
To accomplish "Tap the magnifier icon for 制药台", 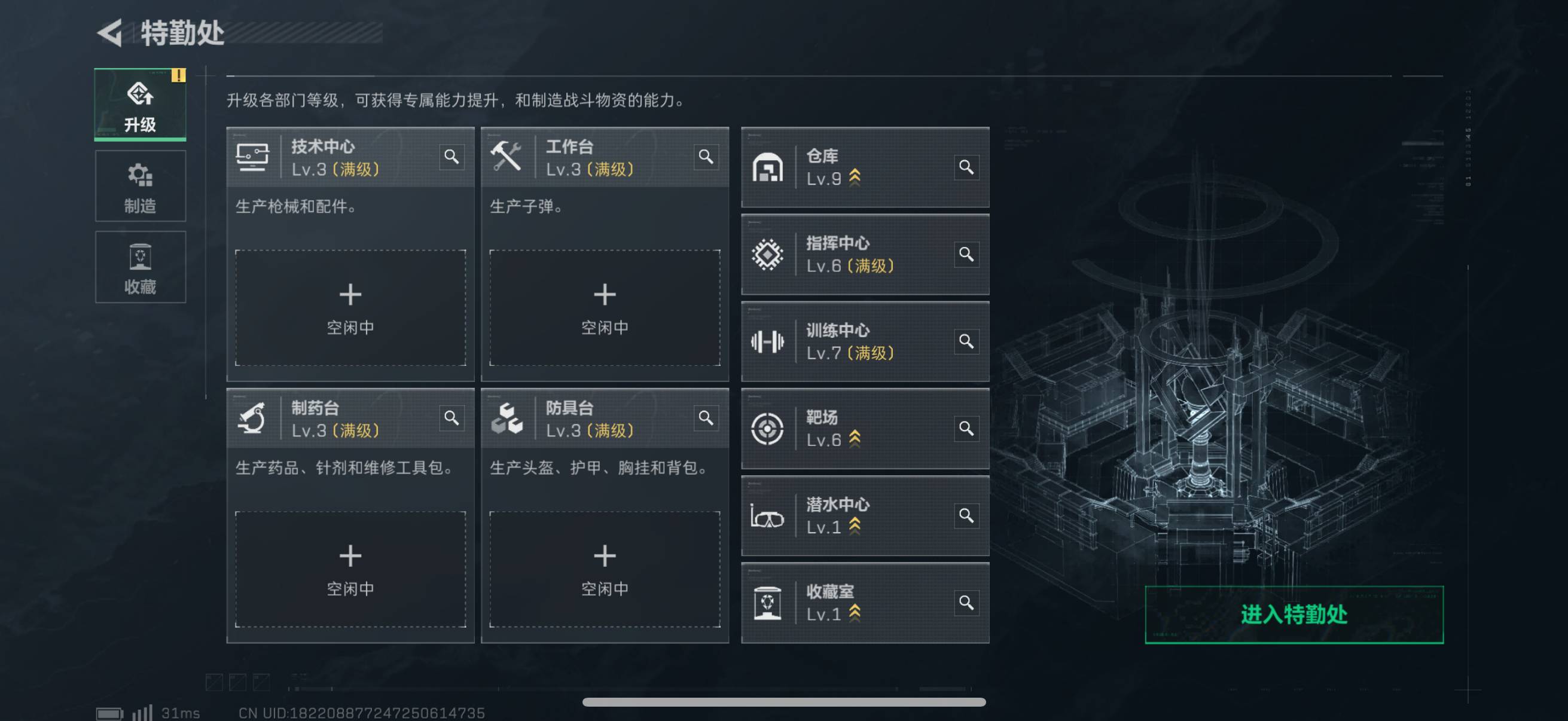I will click(x=452, y=418).
